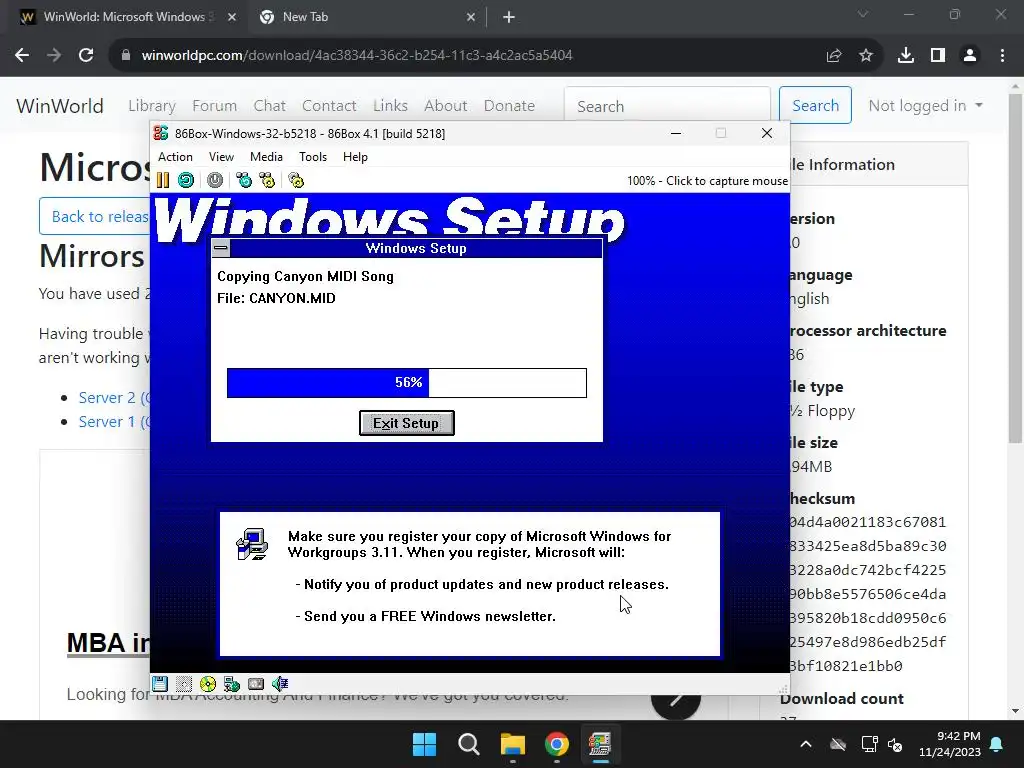Open the Server 2 mirror link
This screenshot has height=768, width=1024.
(x=114, y=398)
